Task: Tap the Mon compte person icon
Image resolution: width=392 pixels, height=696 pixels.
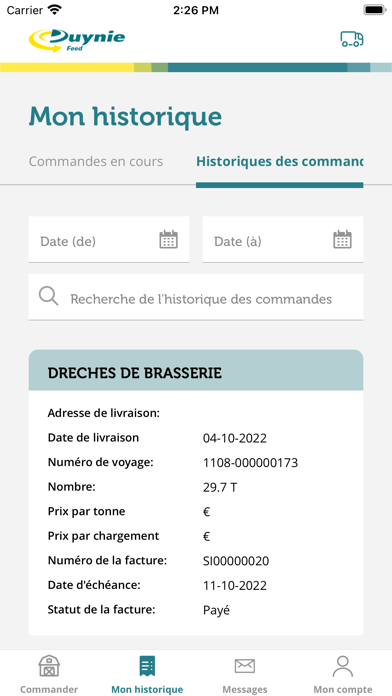Action: pos(343,666)
